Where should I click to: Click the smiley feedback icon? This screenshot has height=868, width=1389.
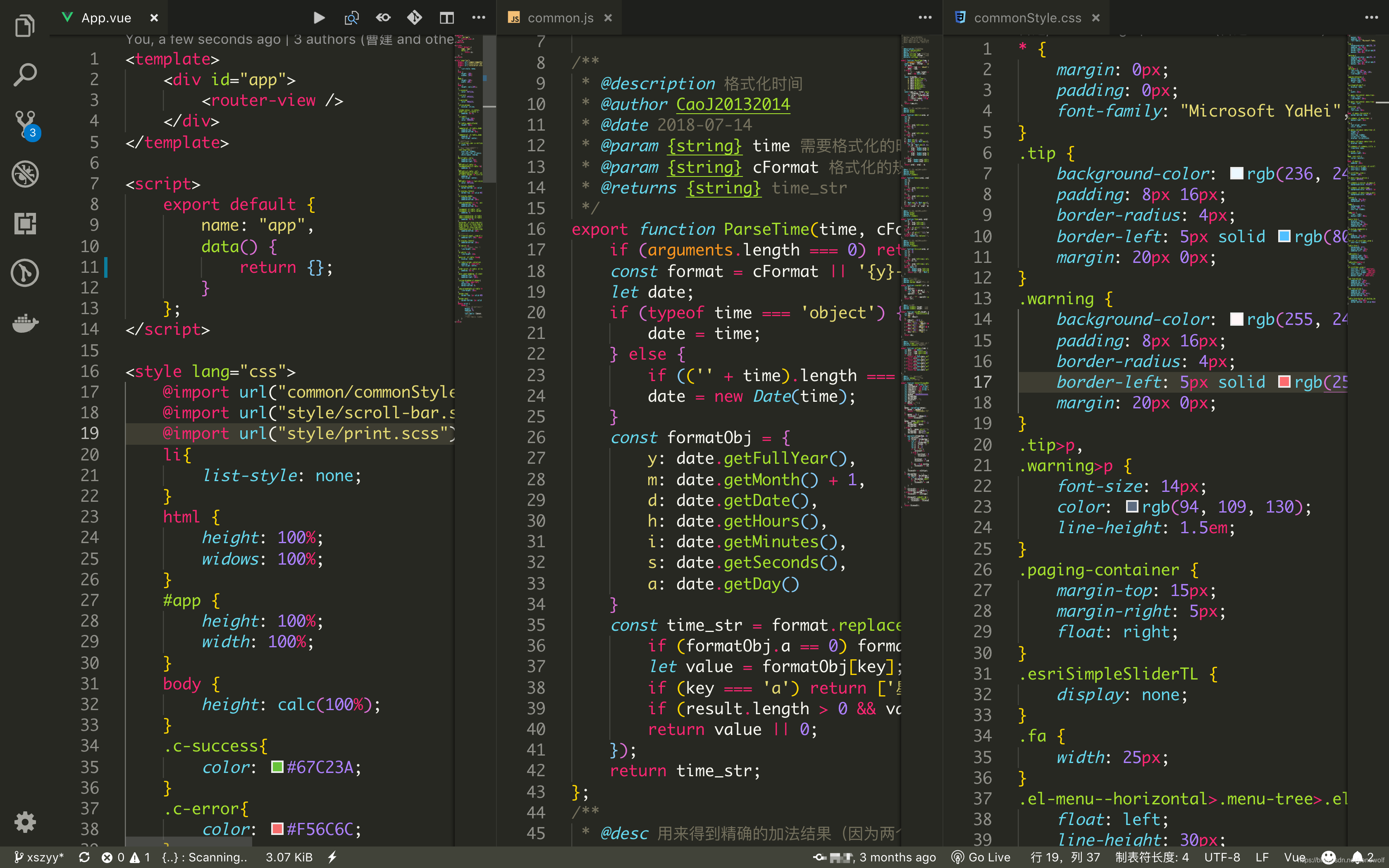click(x=1328, y=857)
